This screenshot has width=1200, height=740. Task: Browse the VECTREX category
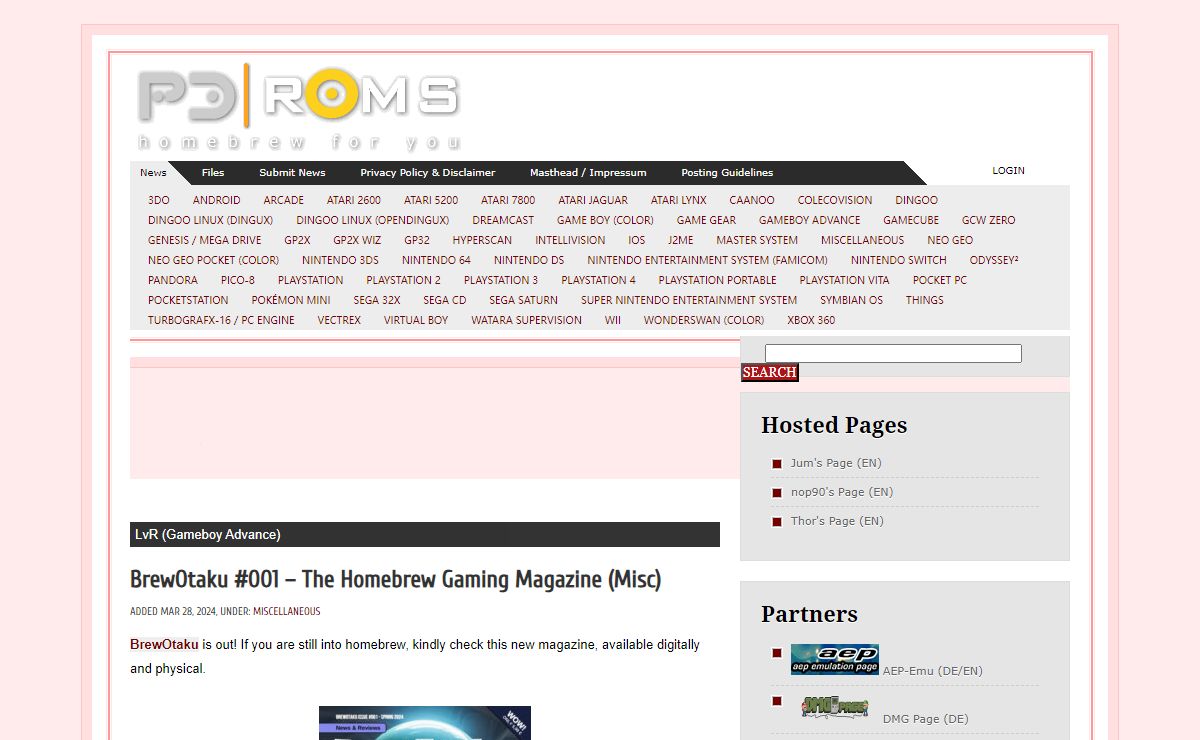[339, 320]
